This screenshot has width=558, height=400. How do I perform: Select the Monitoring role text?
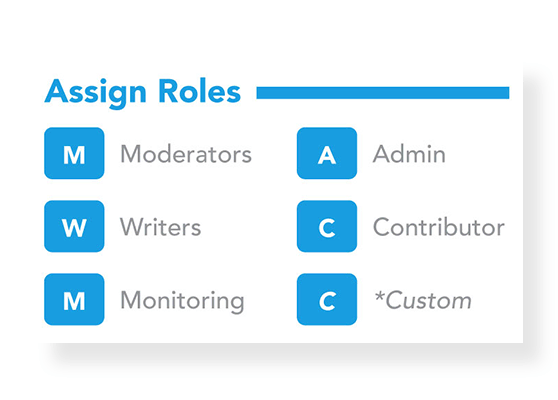(x=183, y=302)
